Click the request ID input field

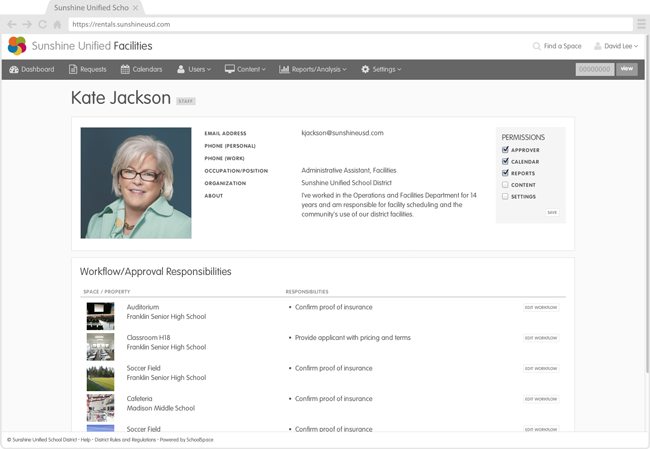pos(595,69)
